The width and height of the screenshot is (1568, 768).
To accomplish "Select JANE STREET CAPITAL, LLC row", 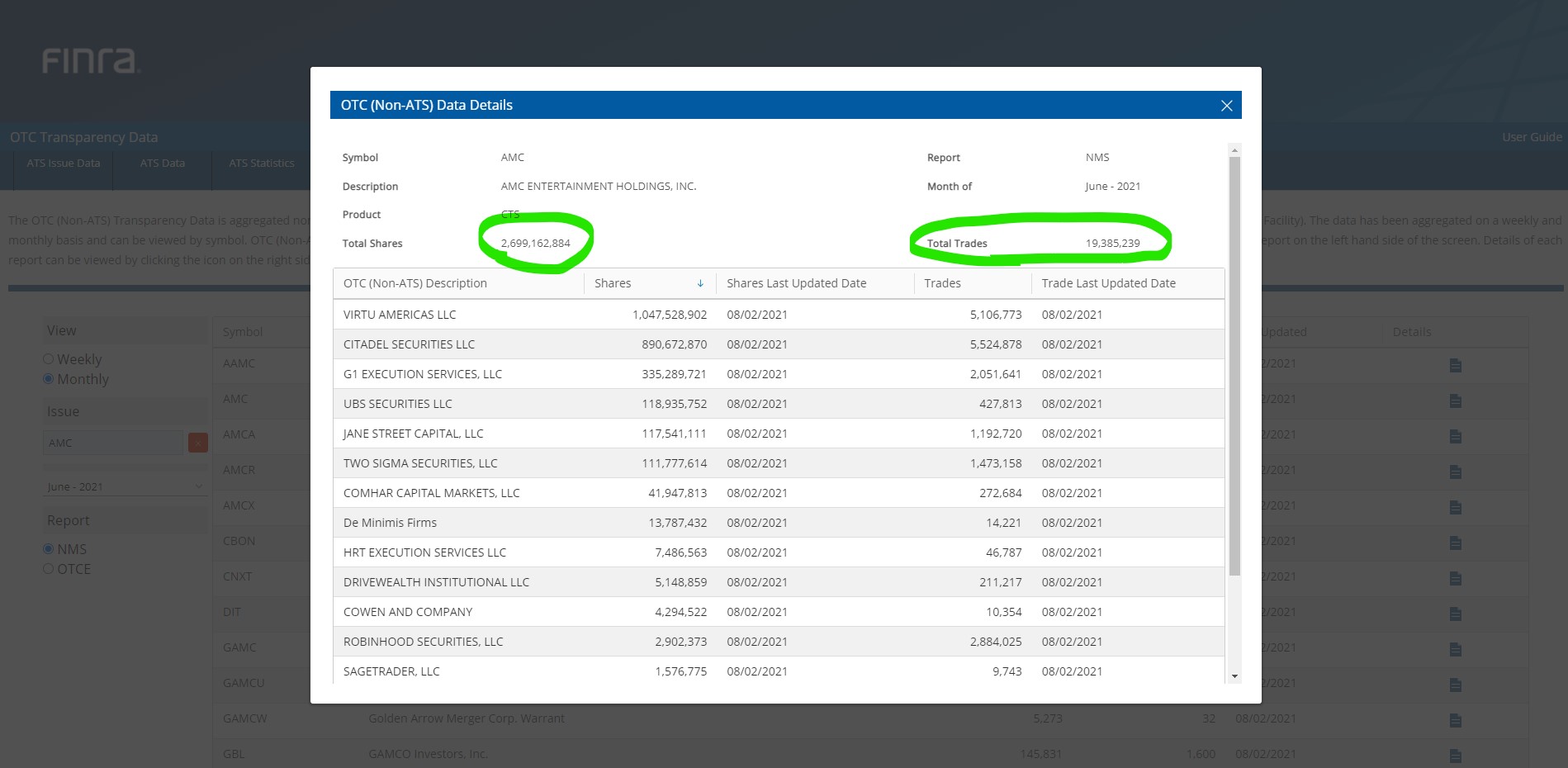I will 779,434.
